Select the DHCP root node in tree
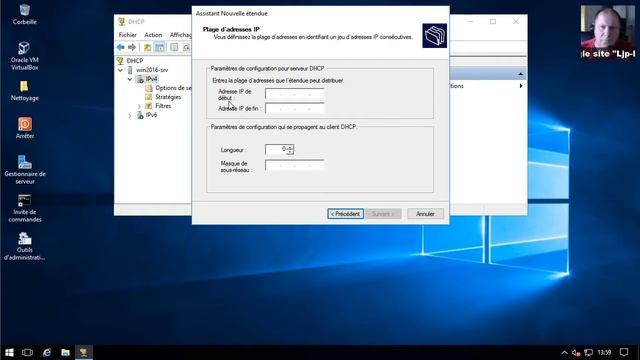Viewport: 640px width, 360px height. point(135,60)
